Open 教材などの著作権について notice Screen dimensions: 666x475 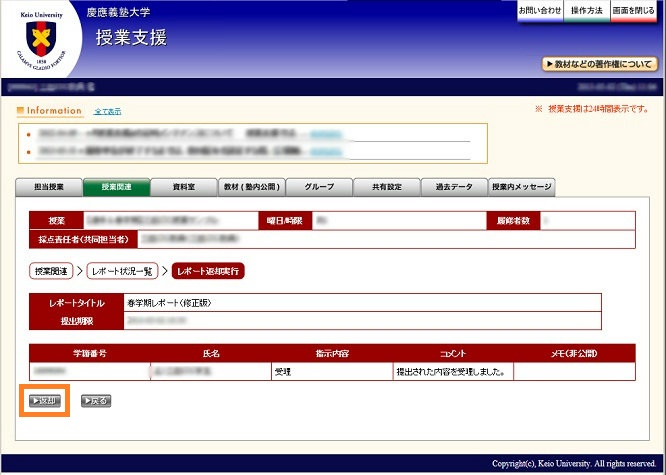pos(600,64)
